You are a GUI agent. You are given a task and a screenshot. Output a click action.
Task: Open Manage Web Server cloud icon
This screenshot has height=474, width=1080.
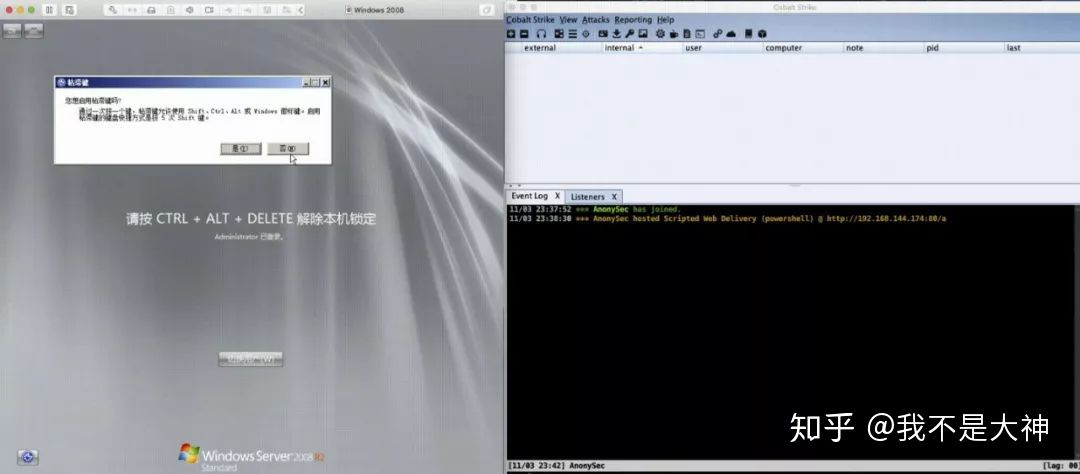731,34
